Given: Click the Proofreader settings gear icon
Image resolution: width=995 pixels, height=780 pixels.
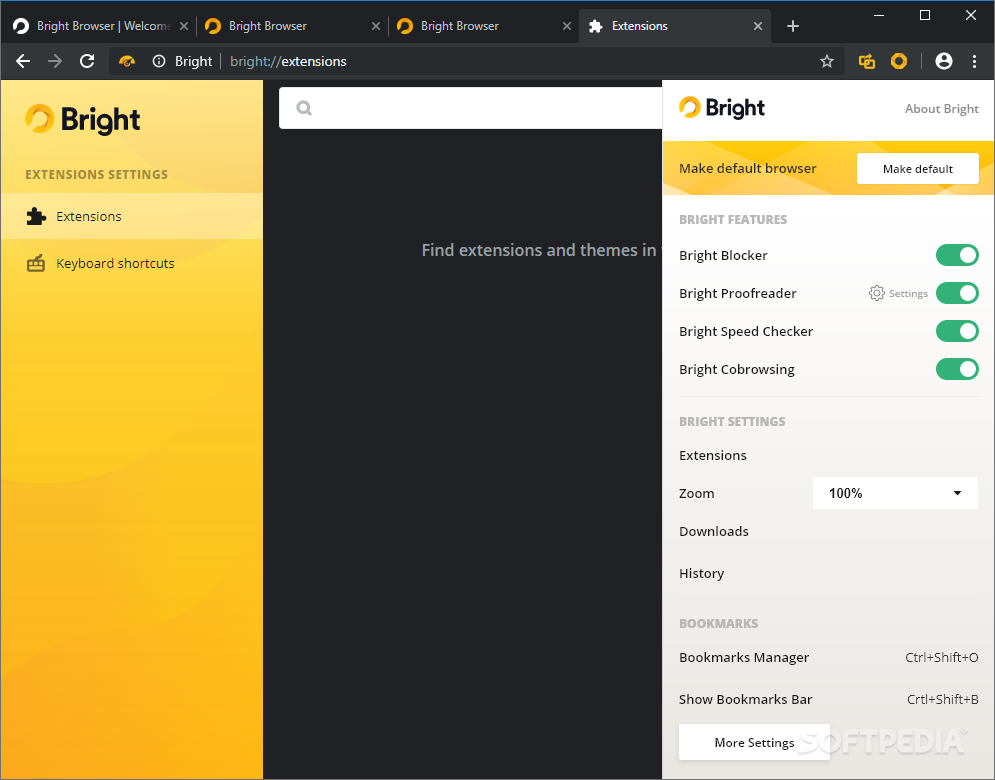Looking at the screenshot, I should point(876,293).
